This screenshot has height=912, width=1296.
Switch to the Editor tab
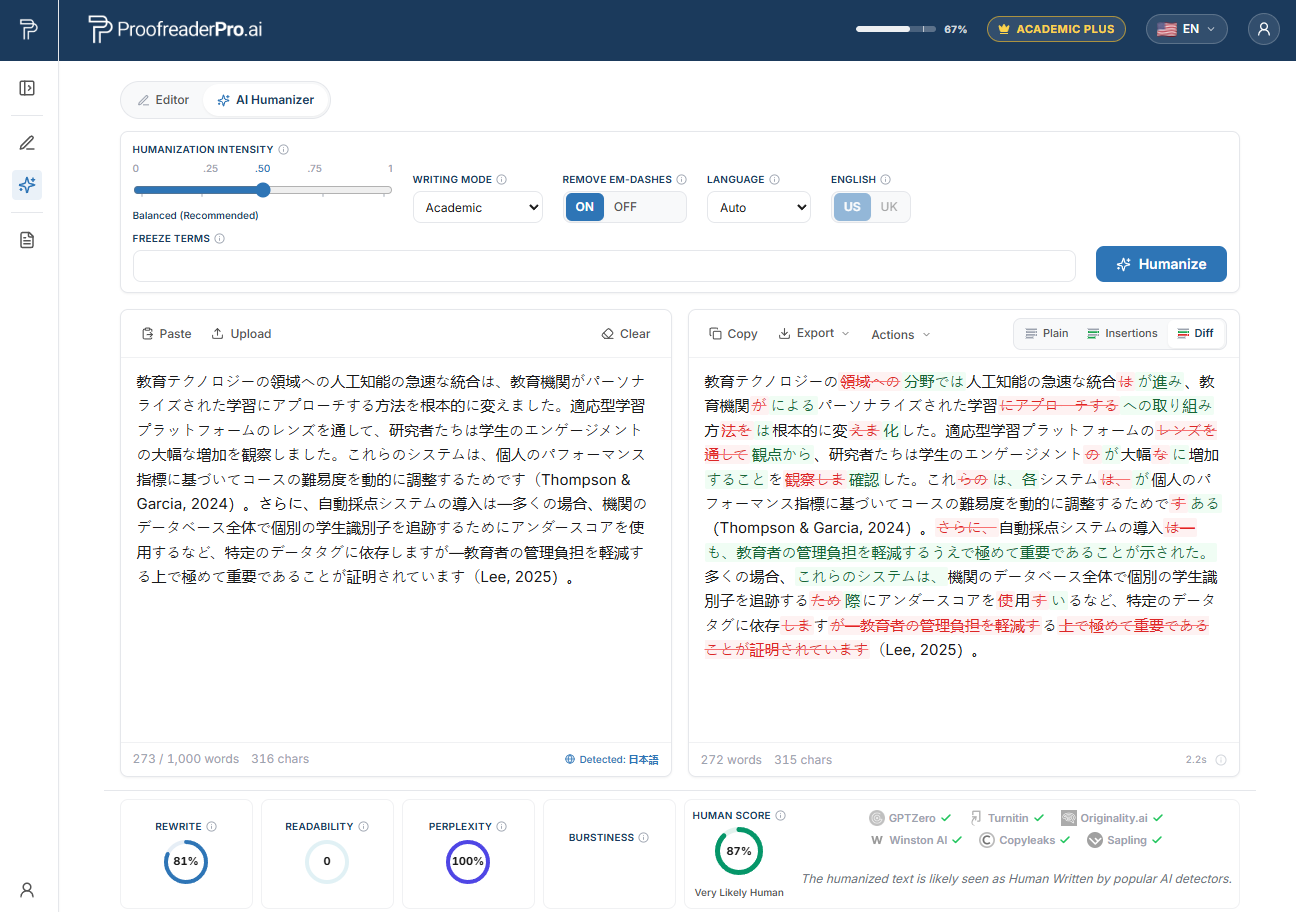pyautogui.click(x=163, y=100)
